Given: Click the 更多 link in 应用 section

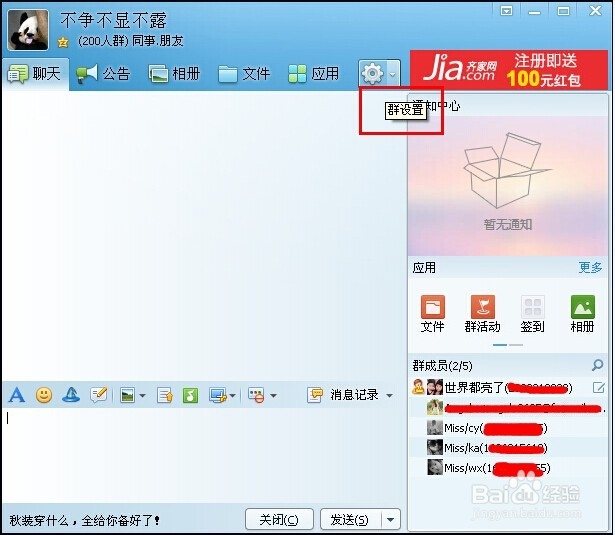Looking at the screenshot, I should pos(590,268).
